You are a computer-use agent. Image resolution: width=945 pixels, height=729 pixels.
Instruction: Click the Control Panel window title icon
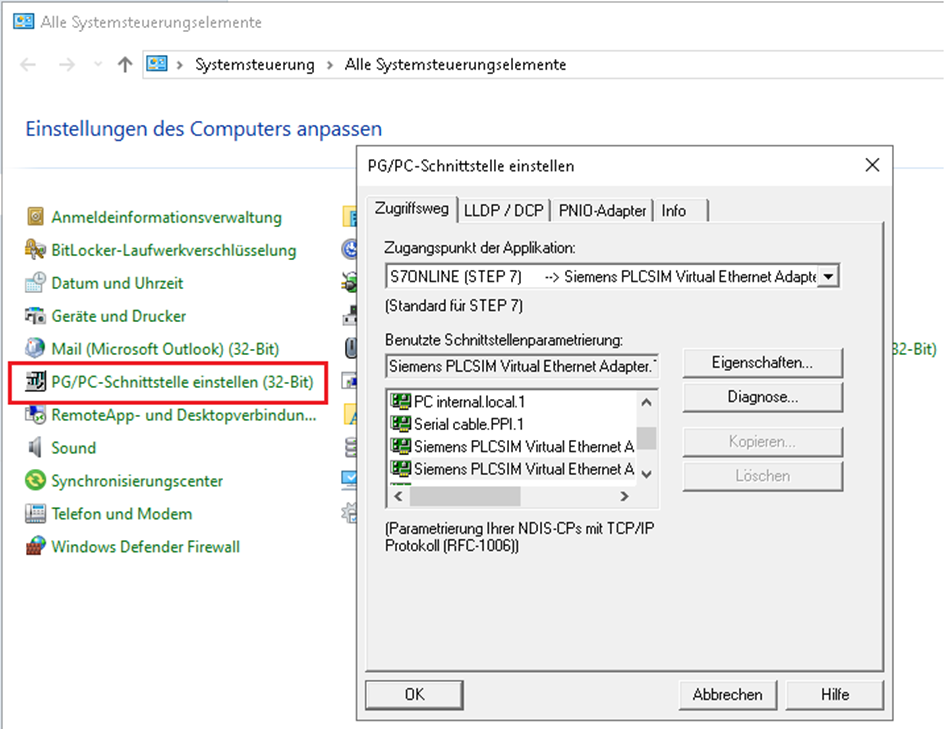click(24, 22)
